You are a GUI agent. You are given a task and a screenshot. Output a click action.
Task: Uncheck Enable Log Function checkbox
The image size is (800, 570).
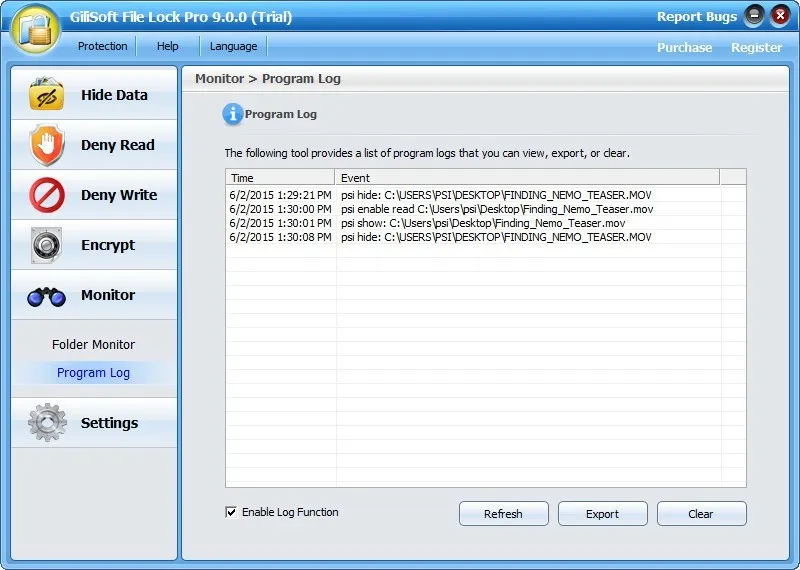pyautogui.click(x=231, y=512)
